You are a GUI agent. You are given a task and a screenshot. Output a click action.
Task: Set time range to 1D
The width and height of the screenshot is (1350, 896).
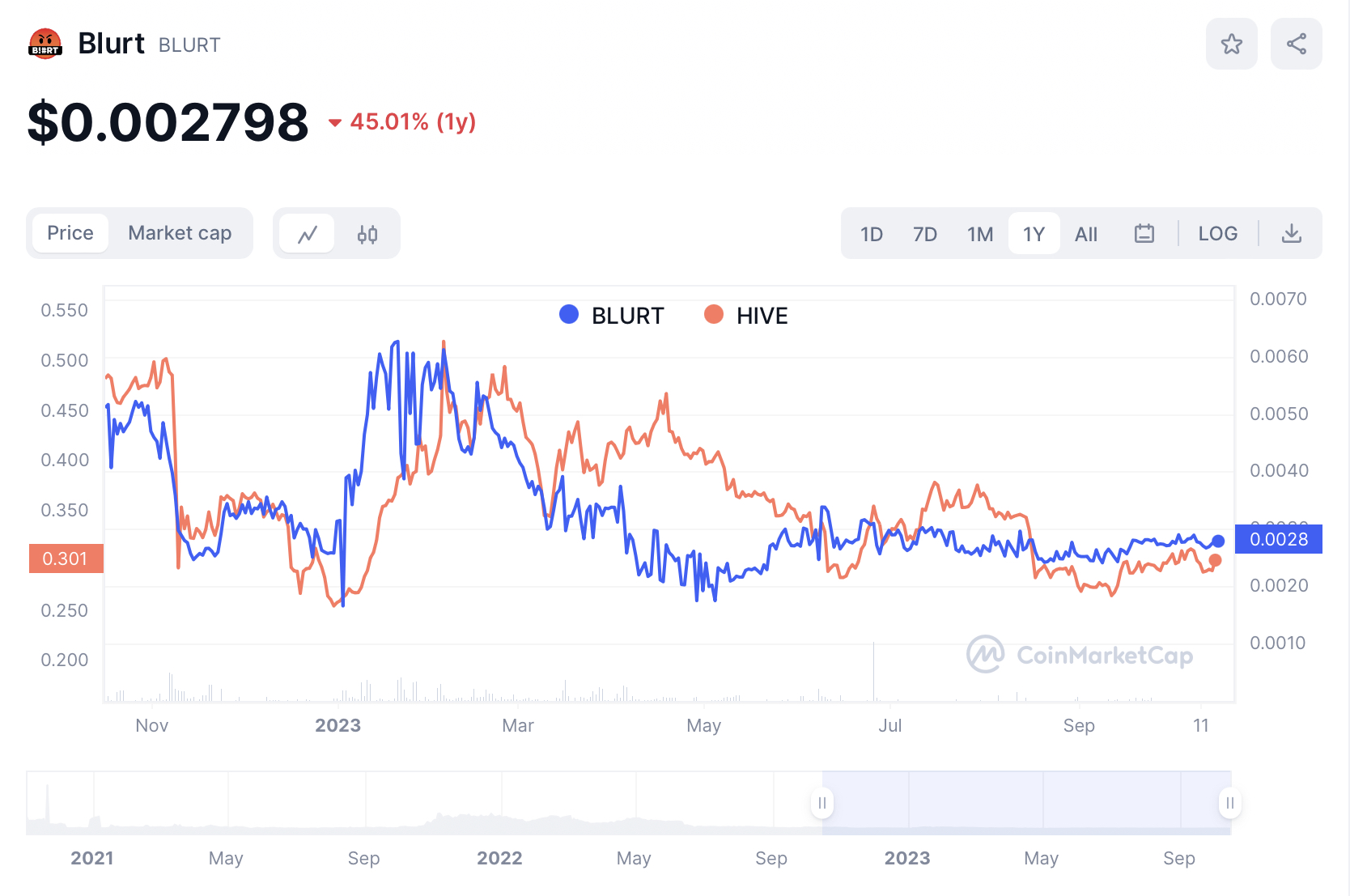[871, 234]
